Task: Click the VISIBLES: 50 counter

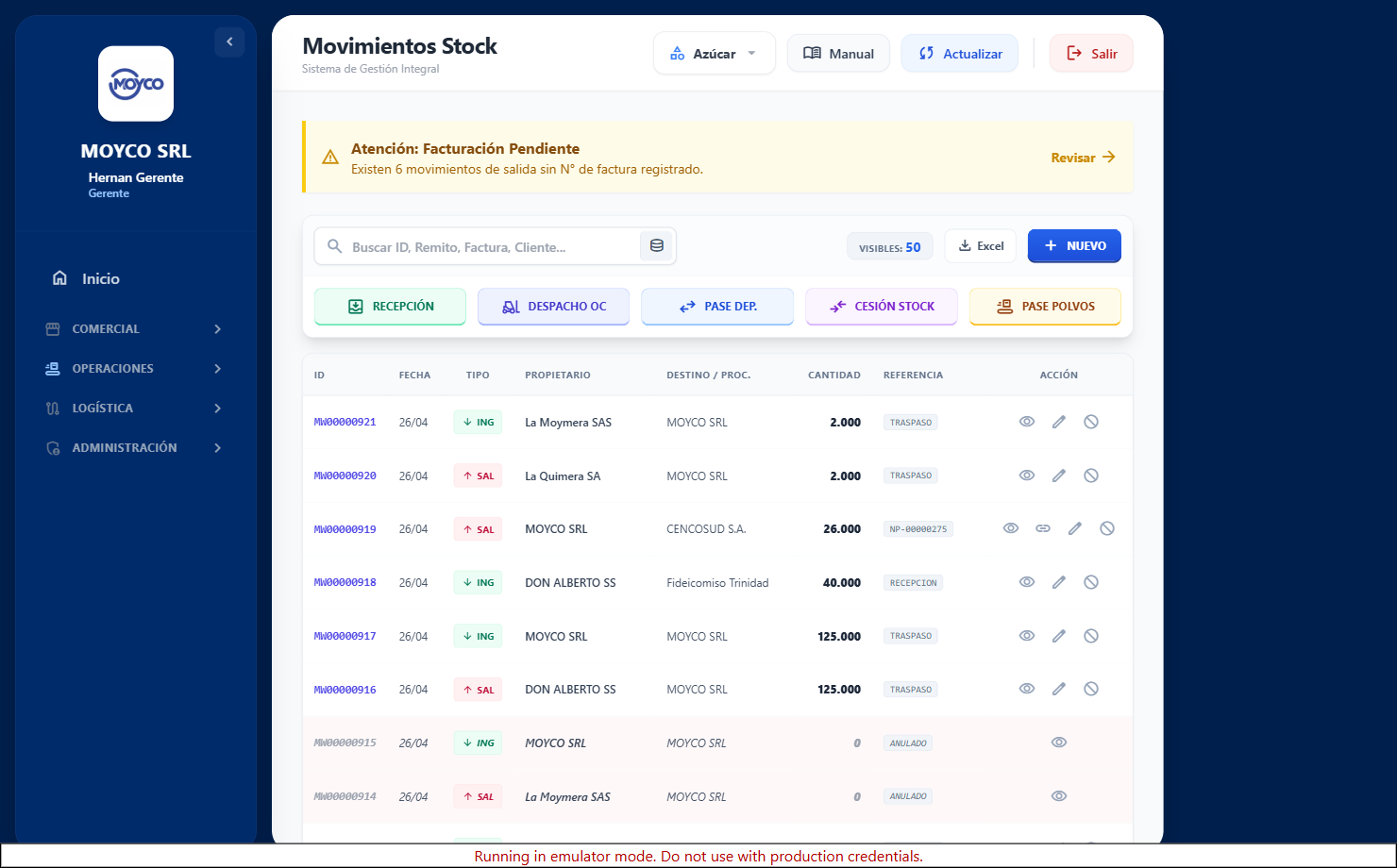Action: pos(890,247)
